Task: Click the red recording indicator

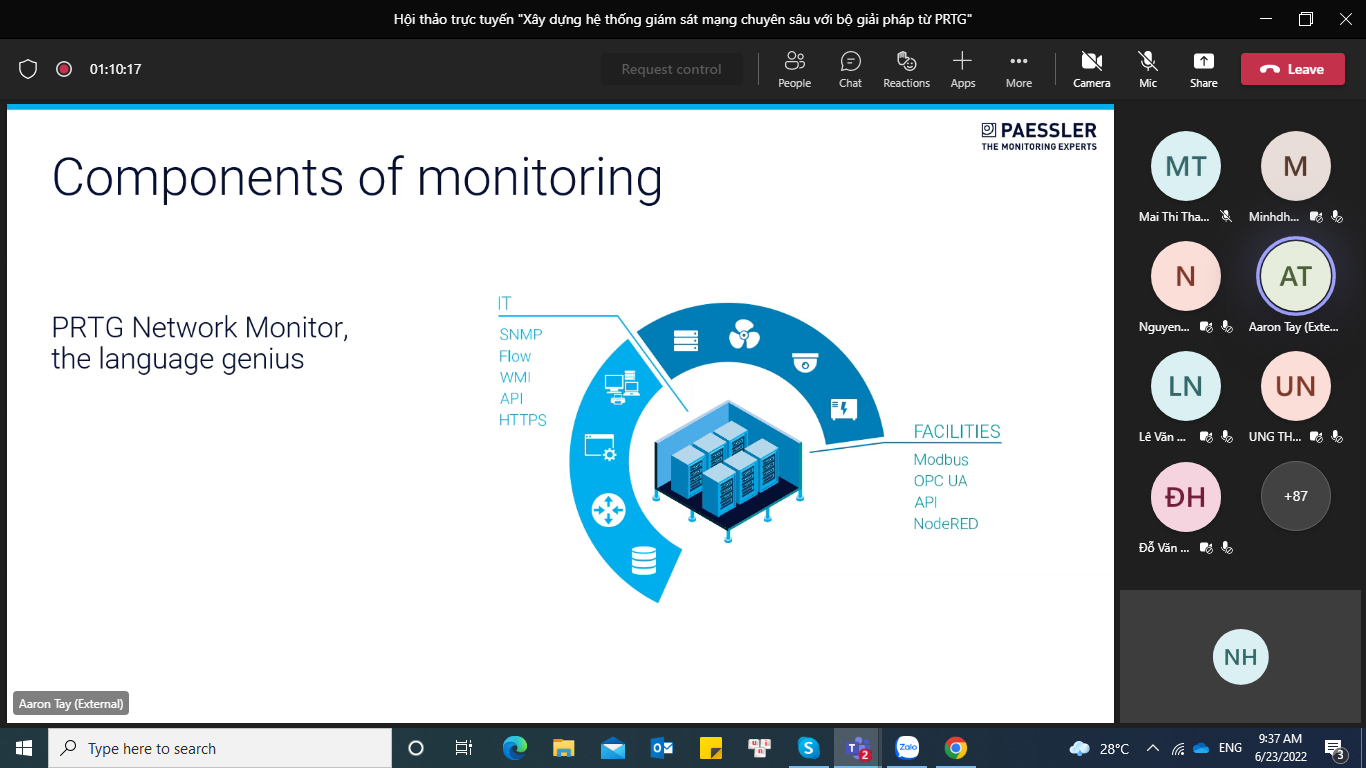Action: [64, 69]
